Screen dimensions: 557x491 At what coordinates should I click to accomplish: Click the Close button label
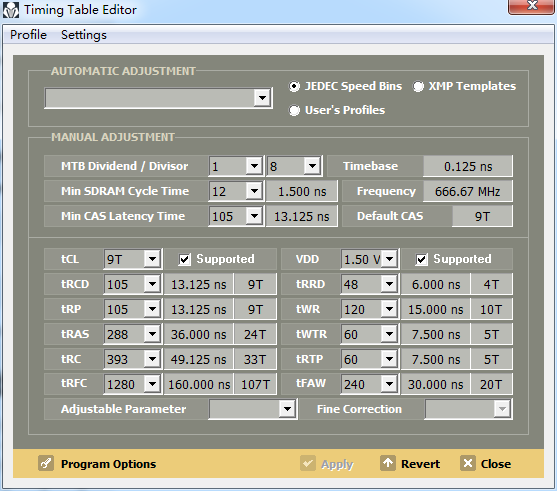click(496, 464)
